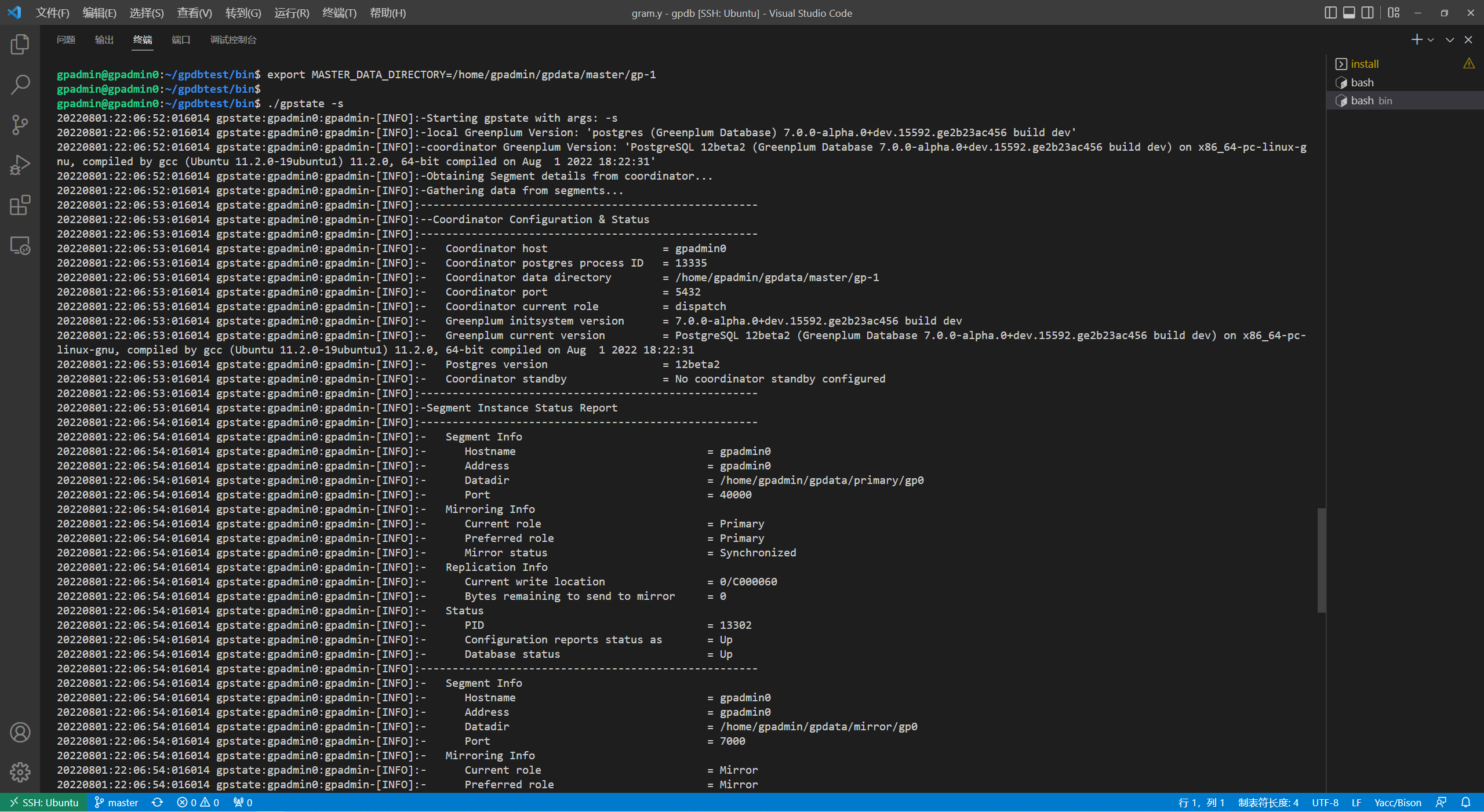Open the 转到(G) menu
Viewport: 1484px width, 812px height.
click(x=243, y=13)
